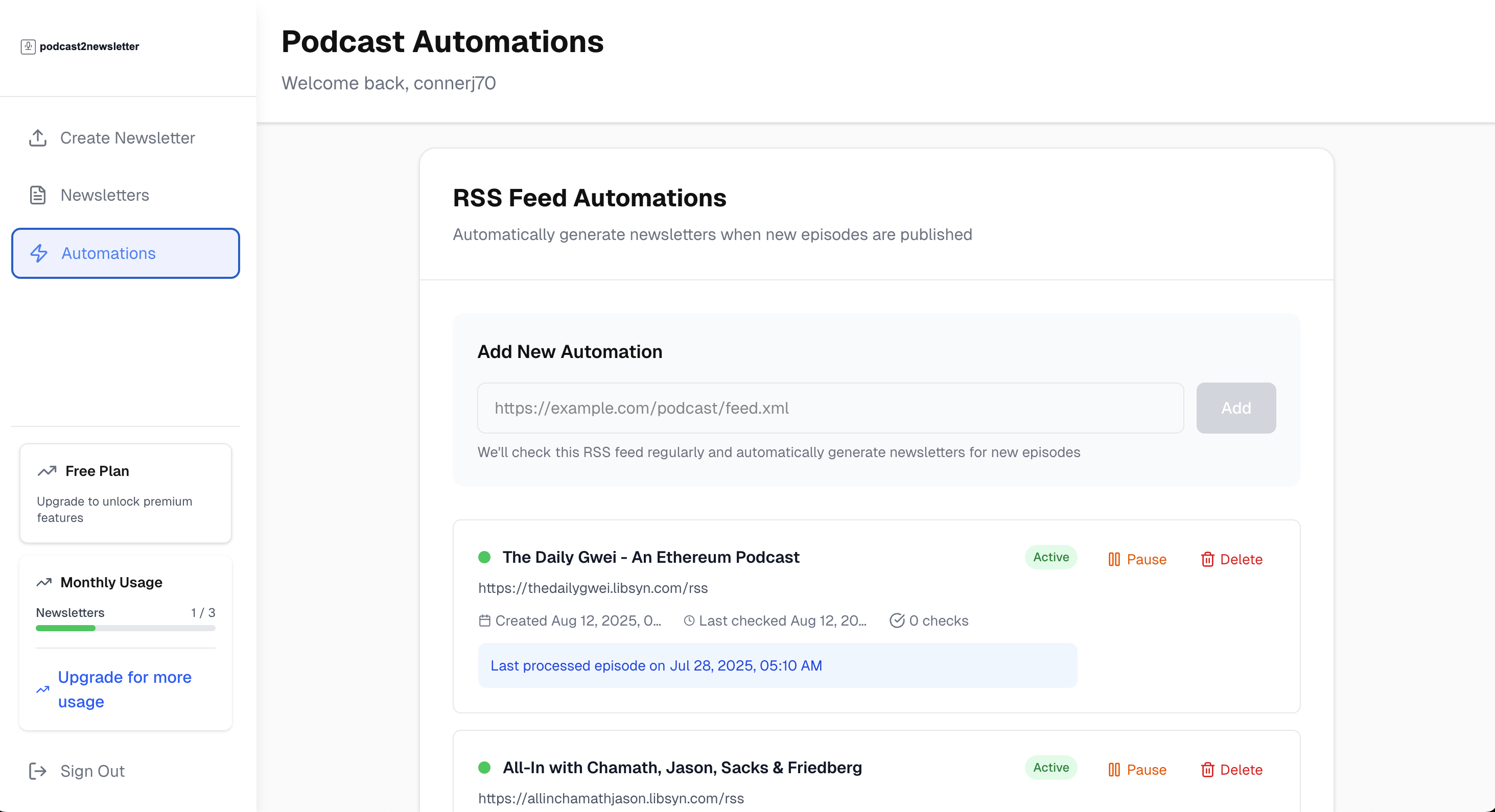Click the Active badge on All-In podcast
This screenshot has width=1495, height=812.
(1051, 768)
